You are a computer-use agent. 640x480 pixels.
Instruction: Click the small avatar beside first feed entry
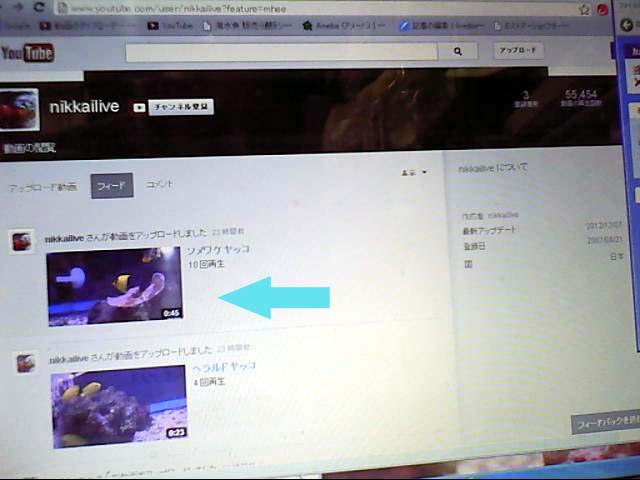[x=22, y=241]
